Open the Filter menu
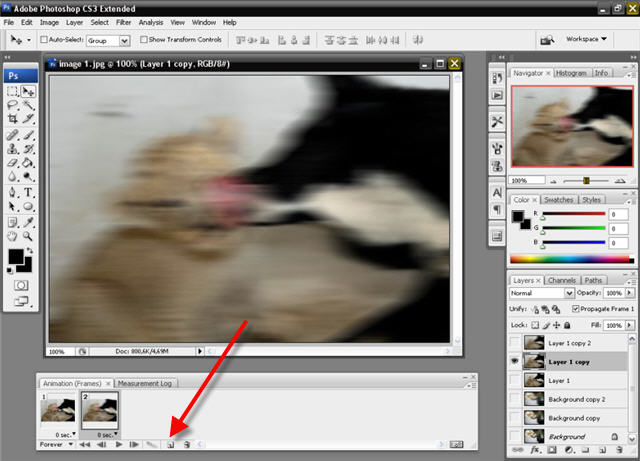This screenshot has width=640, height=461. coord(123,22)
